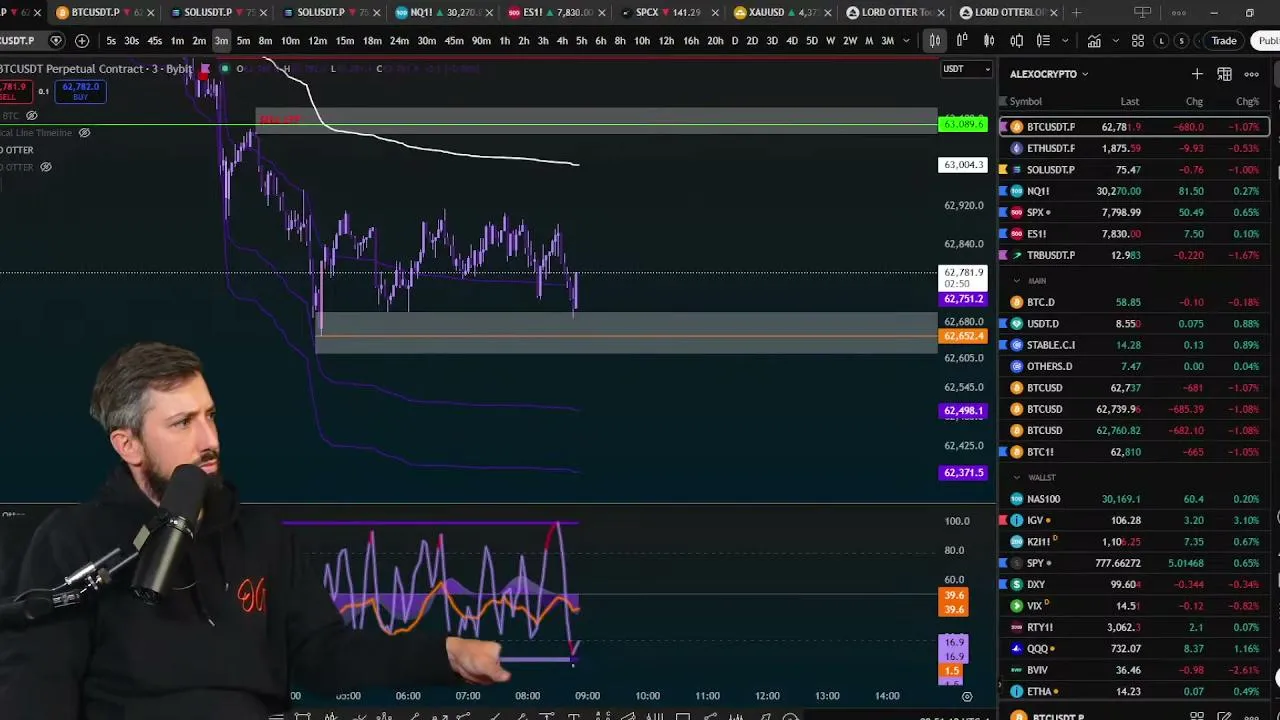Image resolution: width=1280 pixels, height=720 pixels.
Task: Click the hollow candles chart type icon
Action: click(x=962, y=41)
